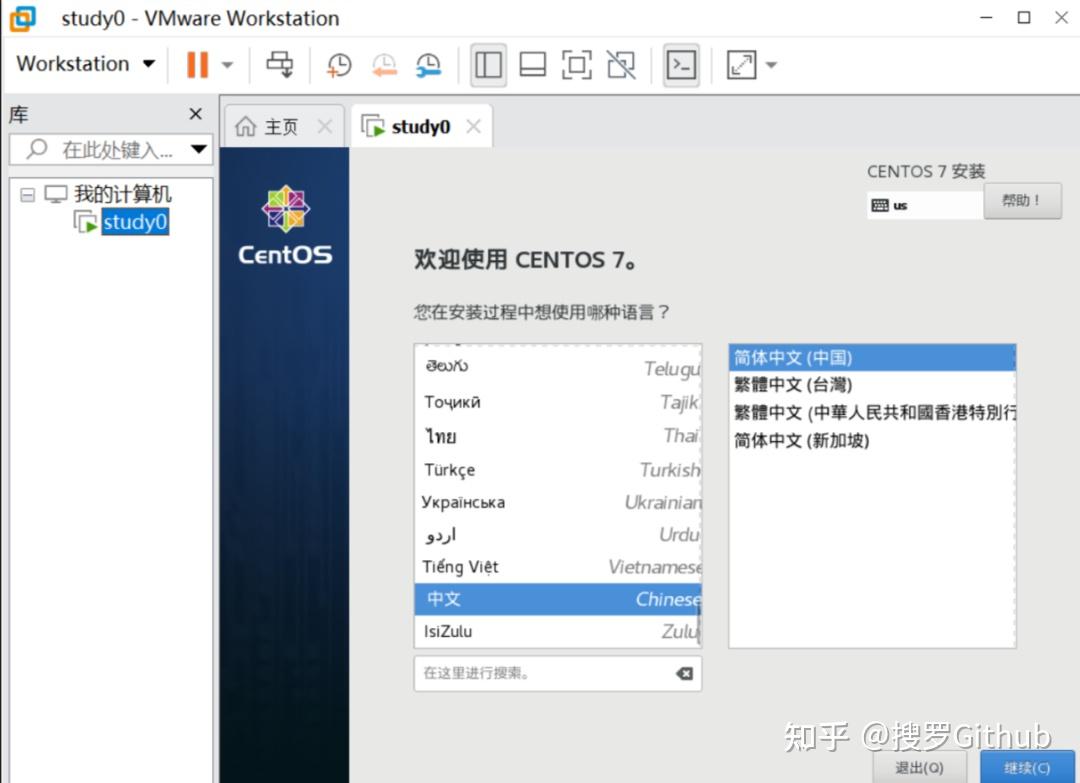Open the Workstation menu dropdown

pos(85,64)
